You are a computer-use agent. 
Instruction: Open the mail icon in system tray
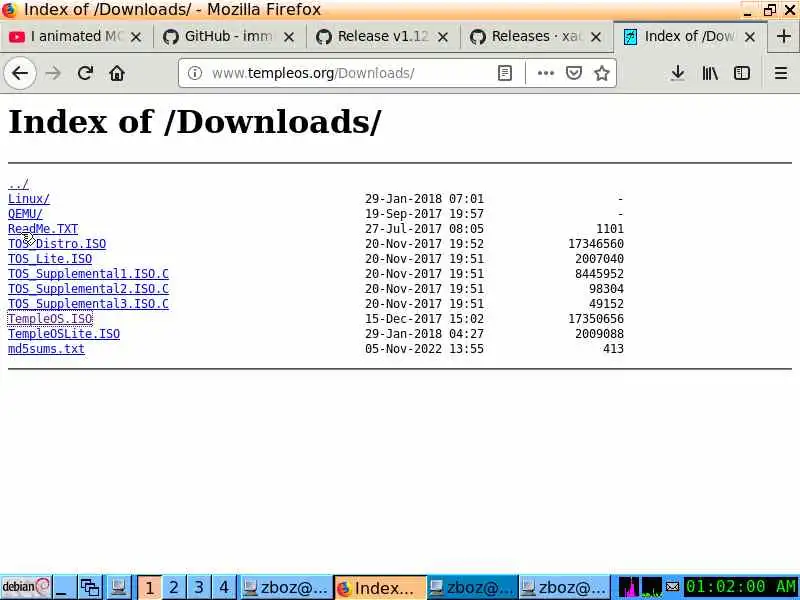[672, 587]
